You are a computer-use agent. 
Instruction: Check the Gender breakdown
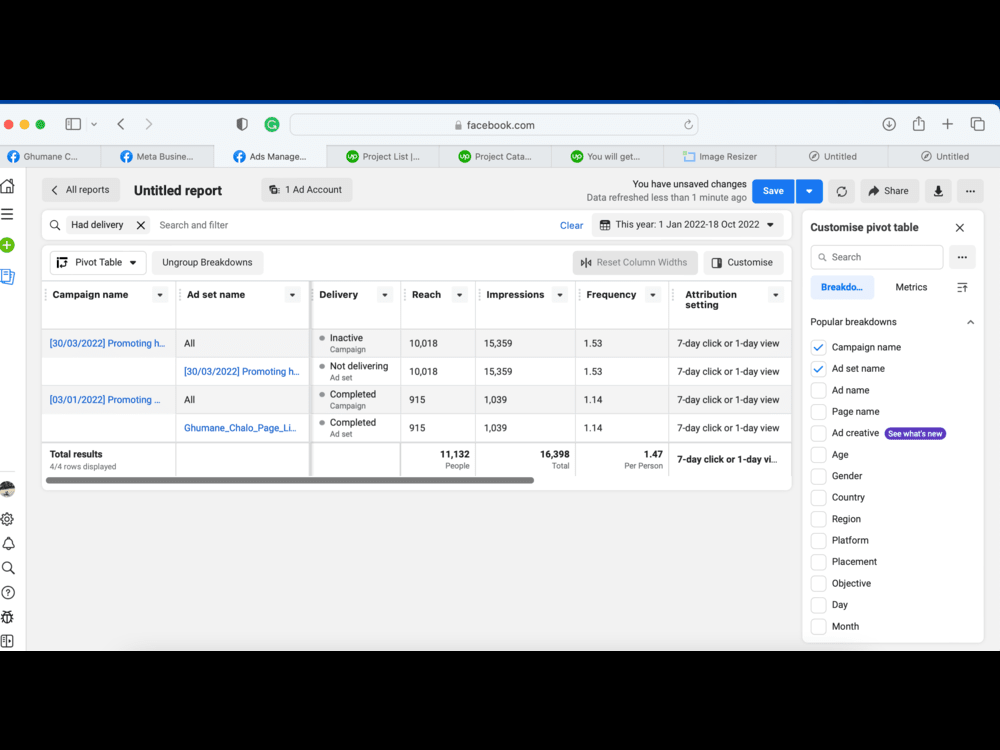tap(818, 476)
